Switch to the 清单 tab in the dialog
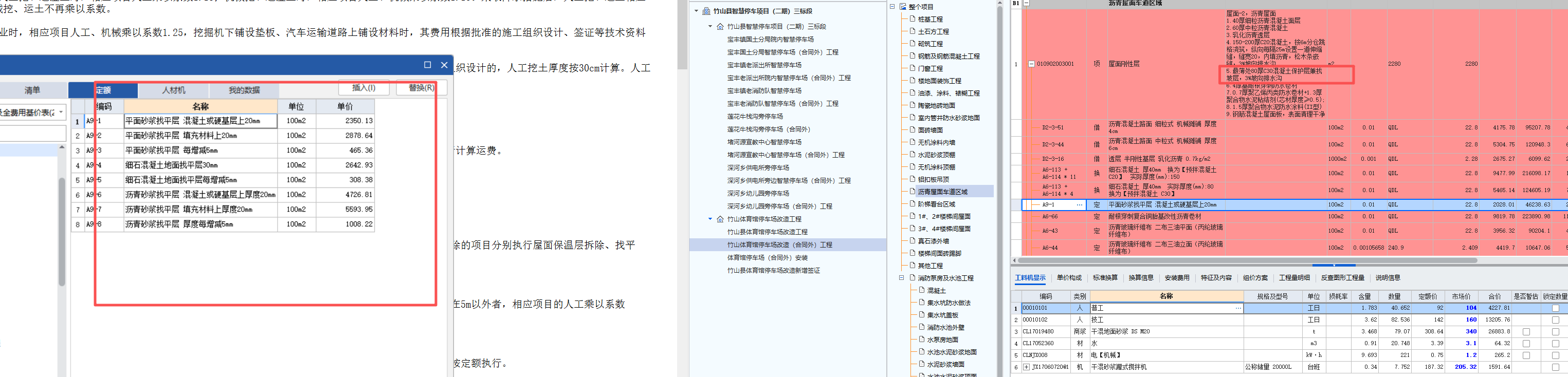The width and height of the screenshot is (1568, 377). click(x=32, y=90)
